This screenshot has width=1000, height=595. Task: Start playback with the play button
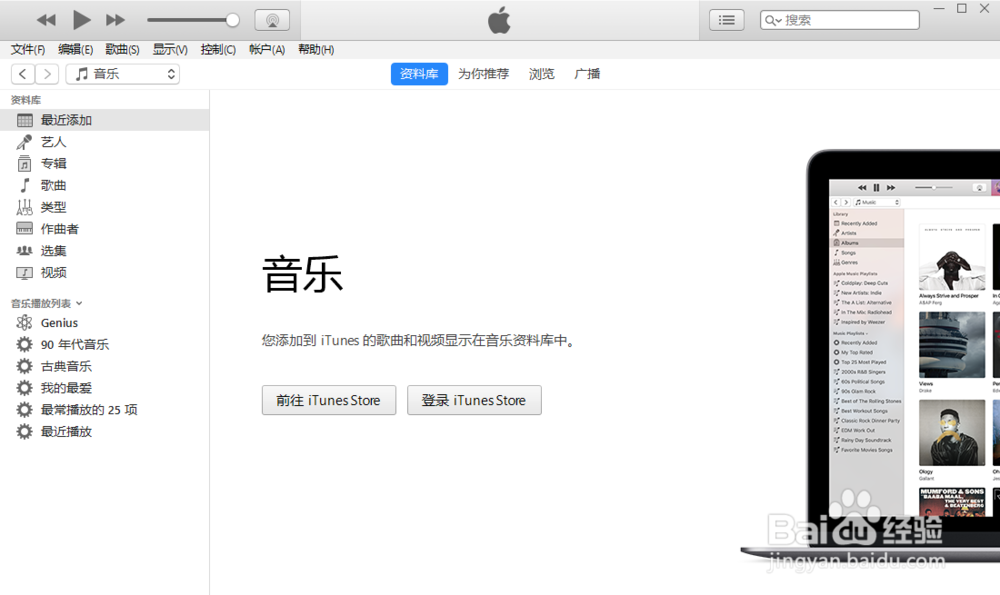click(82, 20)
